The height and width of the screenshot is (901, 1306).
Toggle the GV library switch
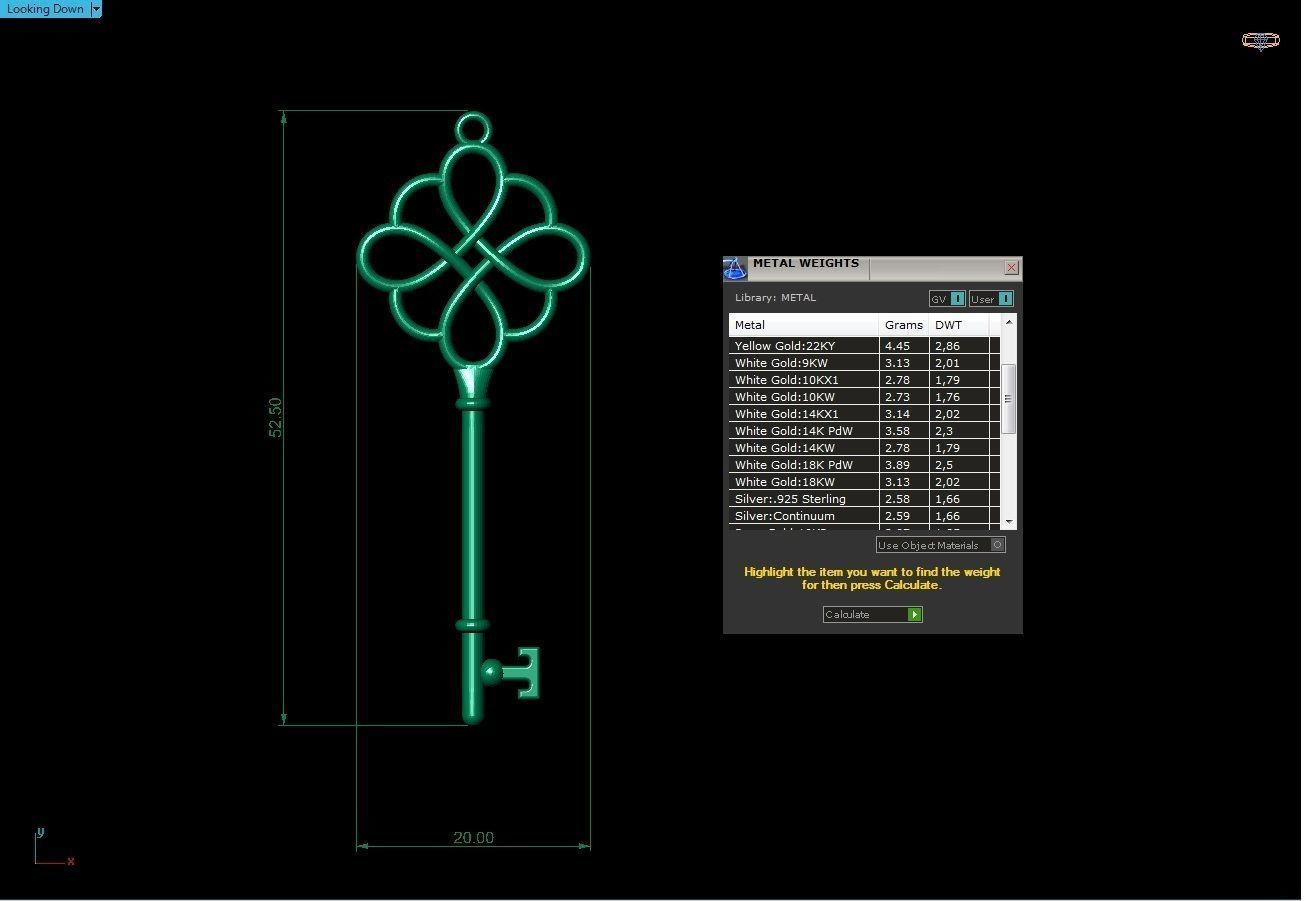[x=957, y=299]
